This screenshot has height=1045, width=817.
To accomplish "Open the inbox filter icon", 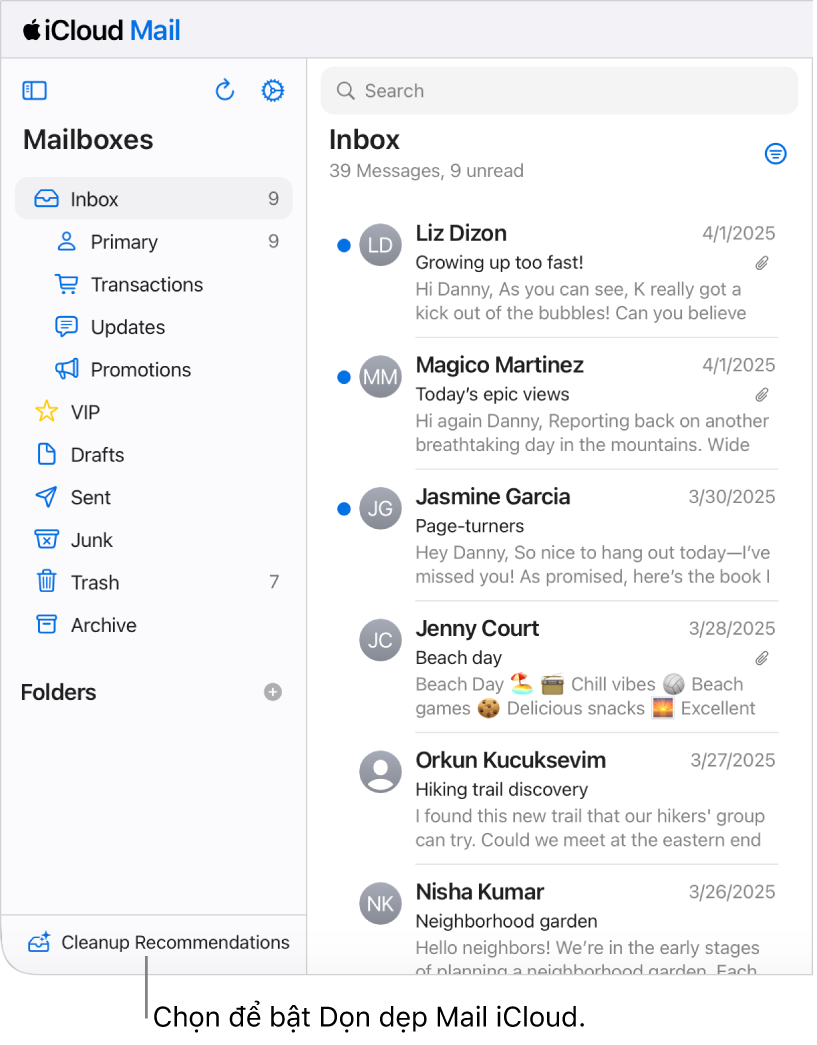I will tap(775, 154).
